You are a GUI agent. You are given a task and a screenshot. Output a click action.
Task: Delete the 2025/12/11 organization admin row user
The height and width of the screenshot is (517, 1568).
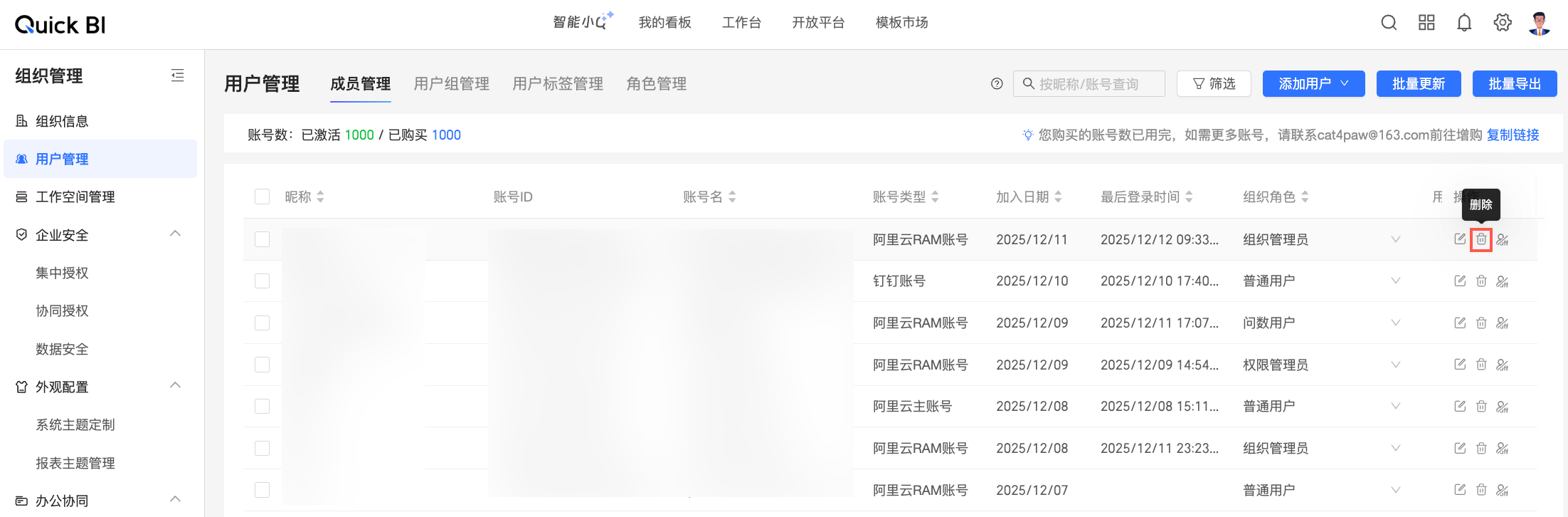(x=1481, y=239)
